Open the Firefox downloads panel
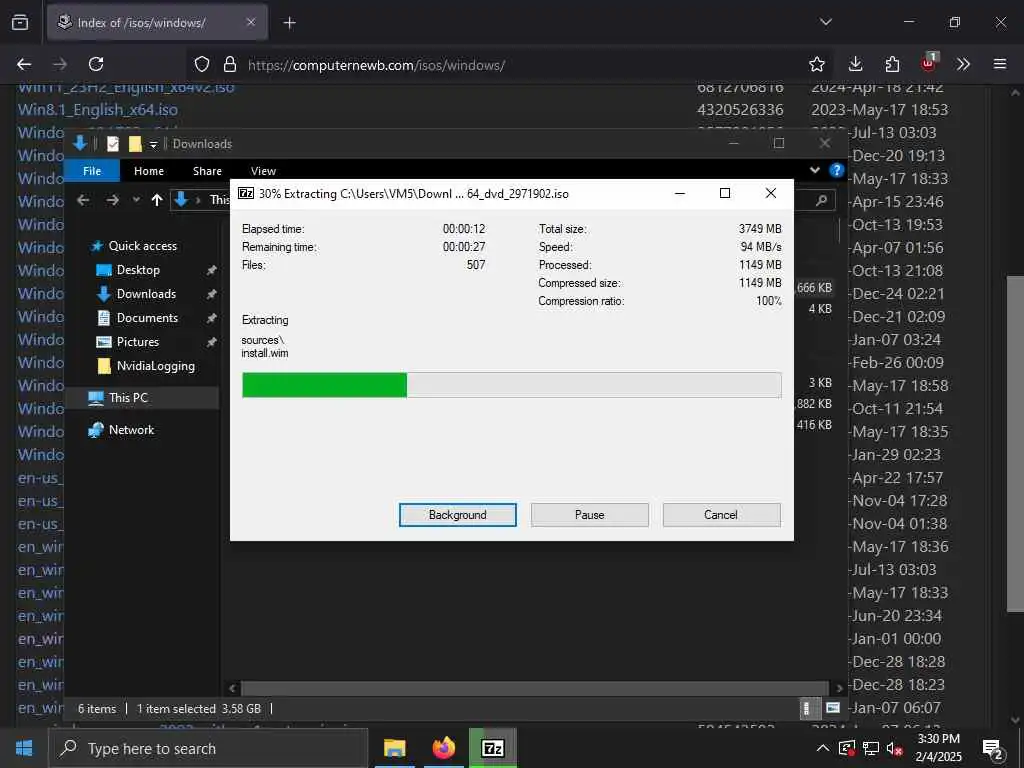Image resolution: width=1024 pixels, height=768 pixels. pos(855,64)
